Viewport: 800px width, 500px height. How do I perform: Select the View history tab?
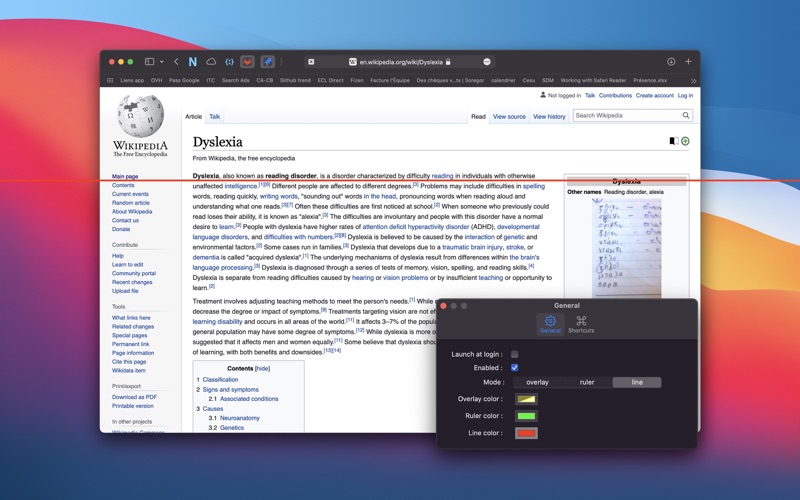(x=549, y=116)
